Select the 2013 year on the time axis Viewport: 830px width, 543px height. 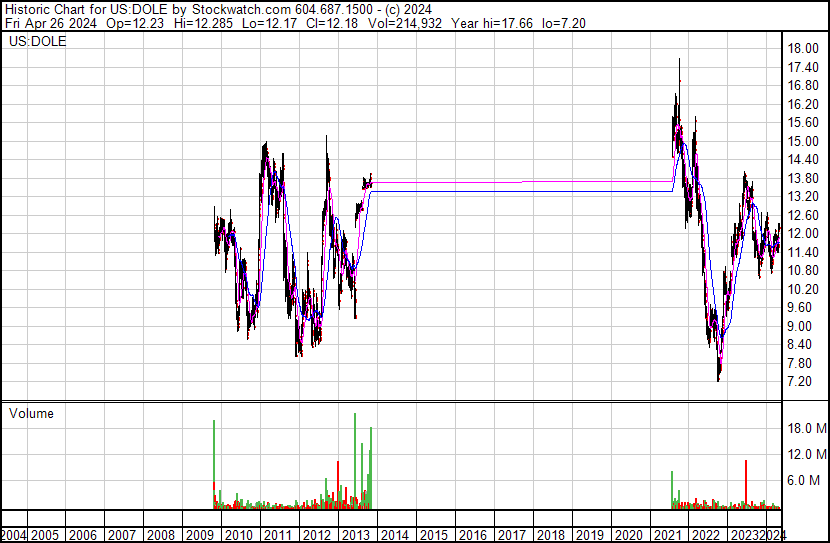click(355, 535)
